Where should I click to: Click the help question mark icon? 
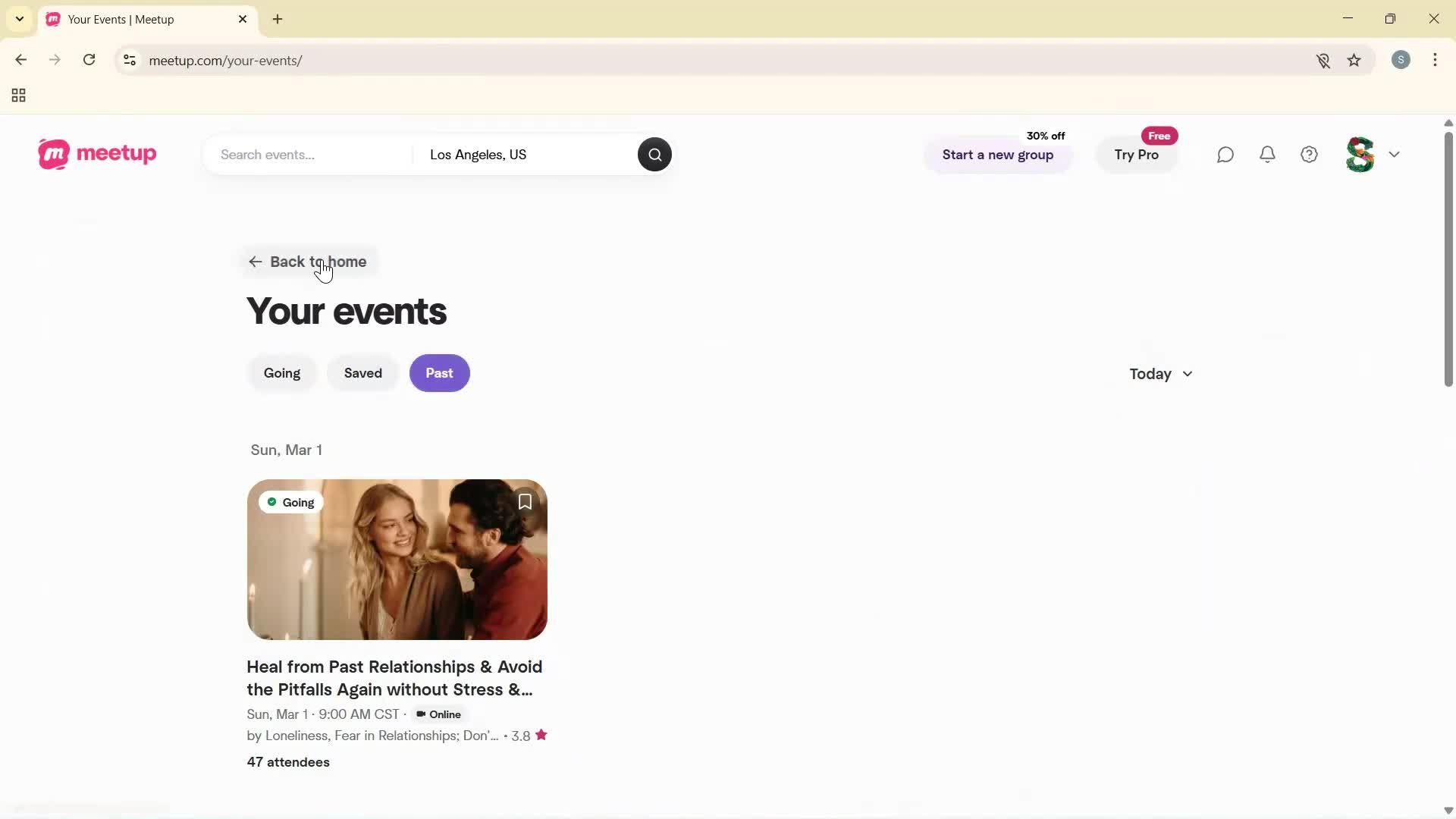pos(1309,154)
